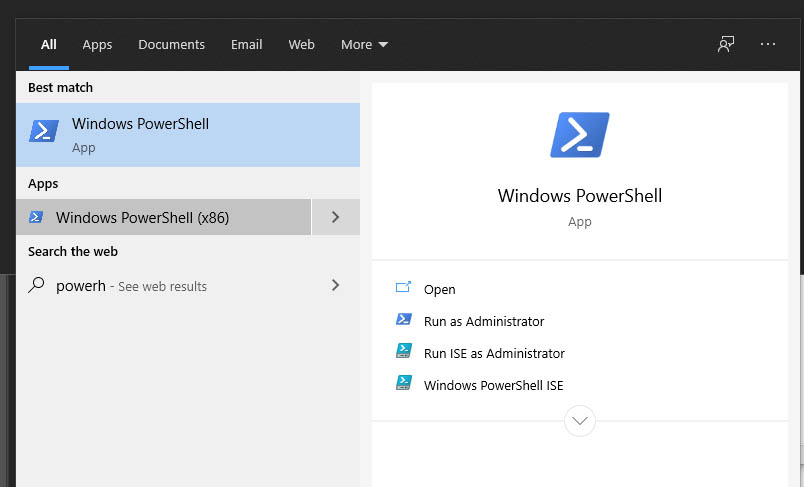Viewport: 804px width, 487px height.
Task: Switch to the Apps tab
Action: tap(97, 44)
